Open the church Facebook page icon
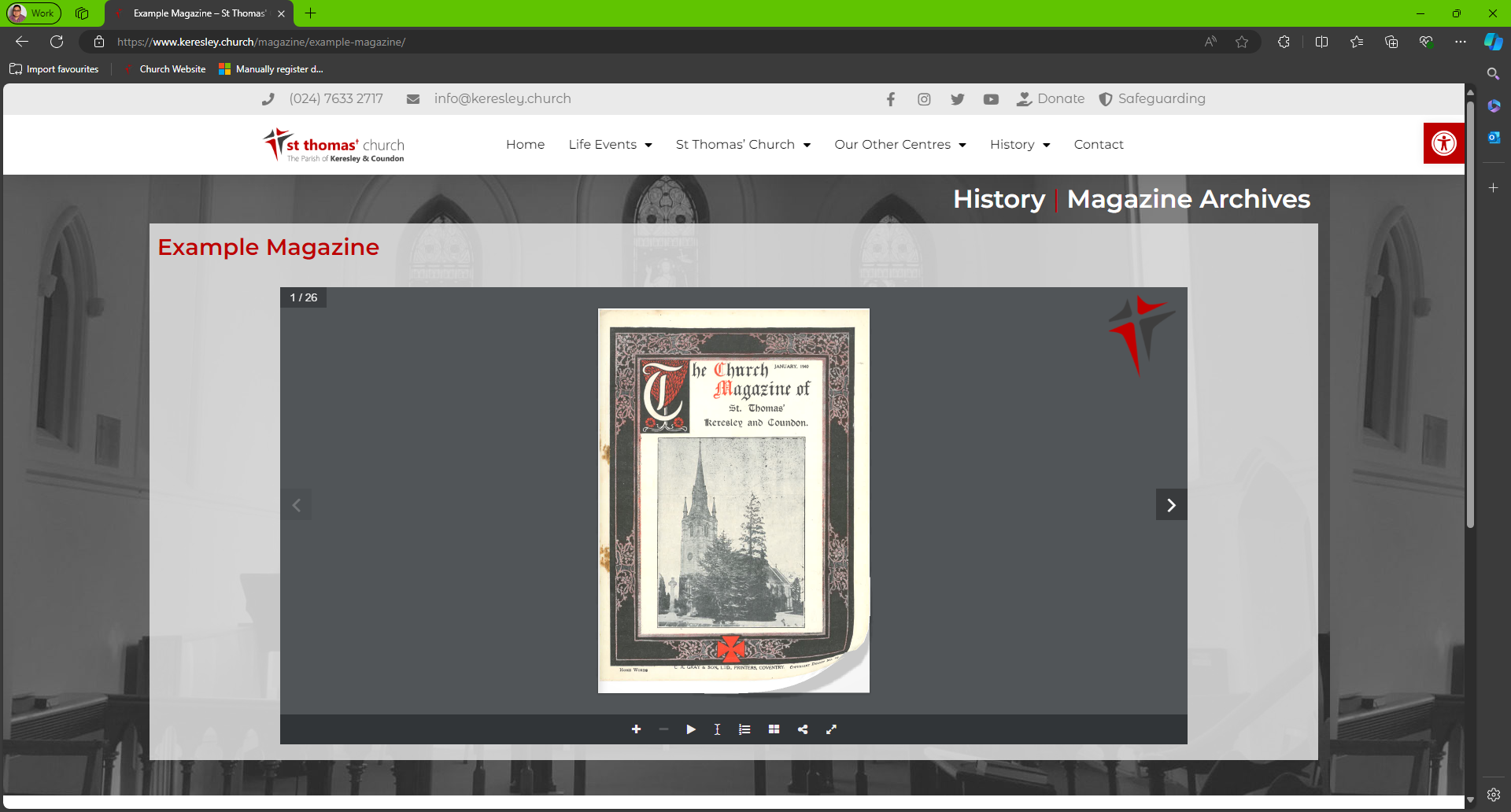 pos(891,99)
